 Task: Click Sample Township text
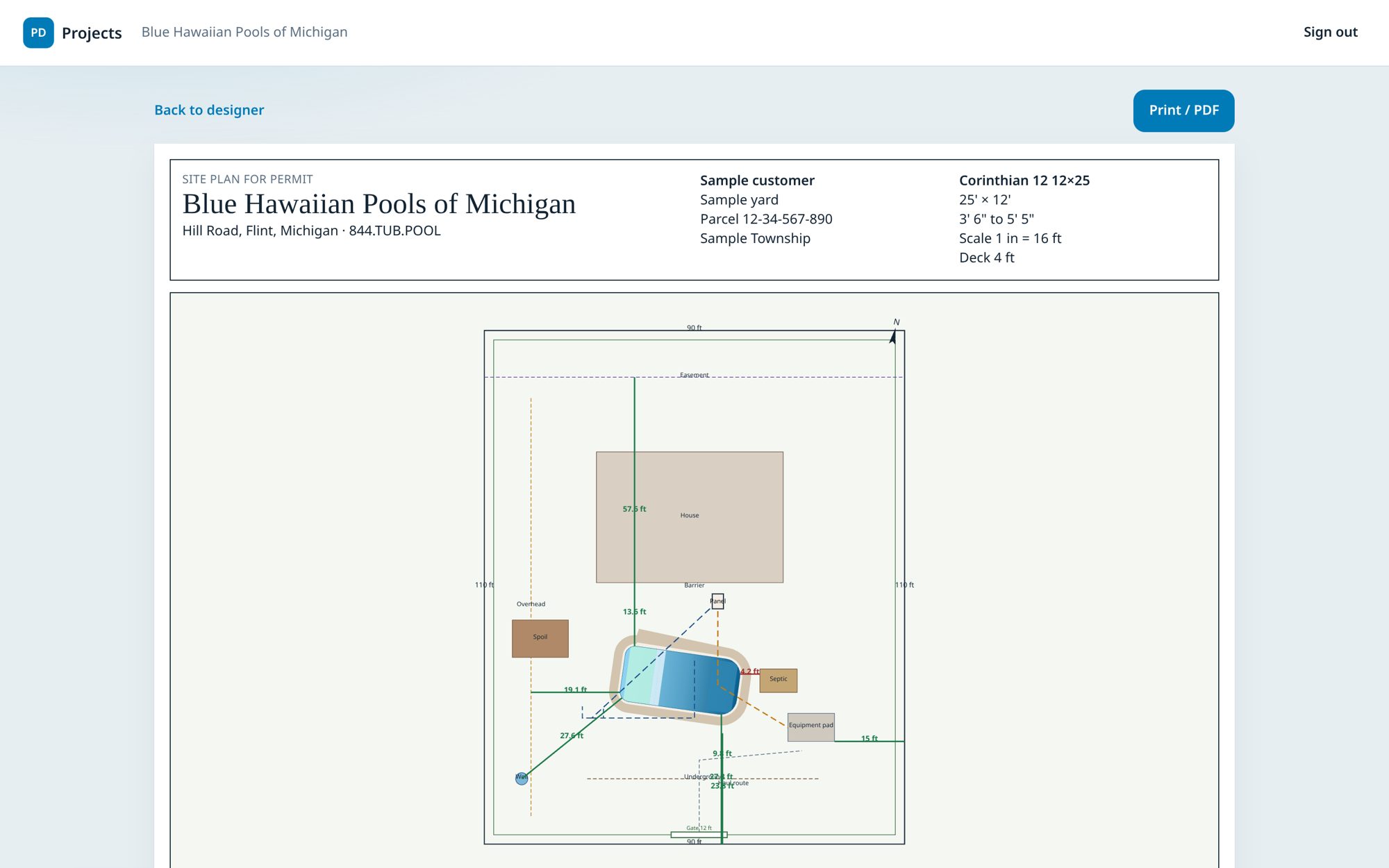tap(755, 238)
